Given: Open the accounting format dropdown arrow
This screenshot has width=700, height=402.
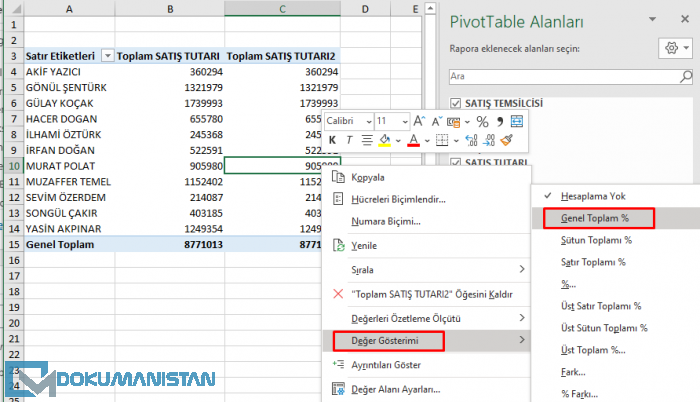Looking at the screenshot, I should tap(467, 121).
